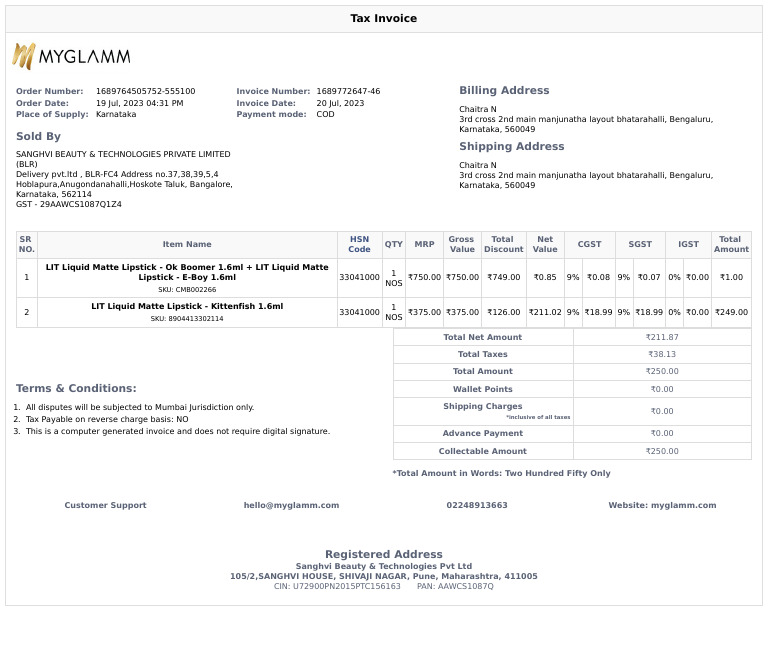This screenshot has height=672, width=768.
Task: Select order date 19 Jul, 2023 04:31 PM
Action: (140, 103)
